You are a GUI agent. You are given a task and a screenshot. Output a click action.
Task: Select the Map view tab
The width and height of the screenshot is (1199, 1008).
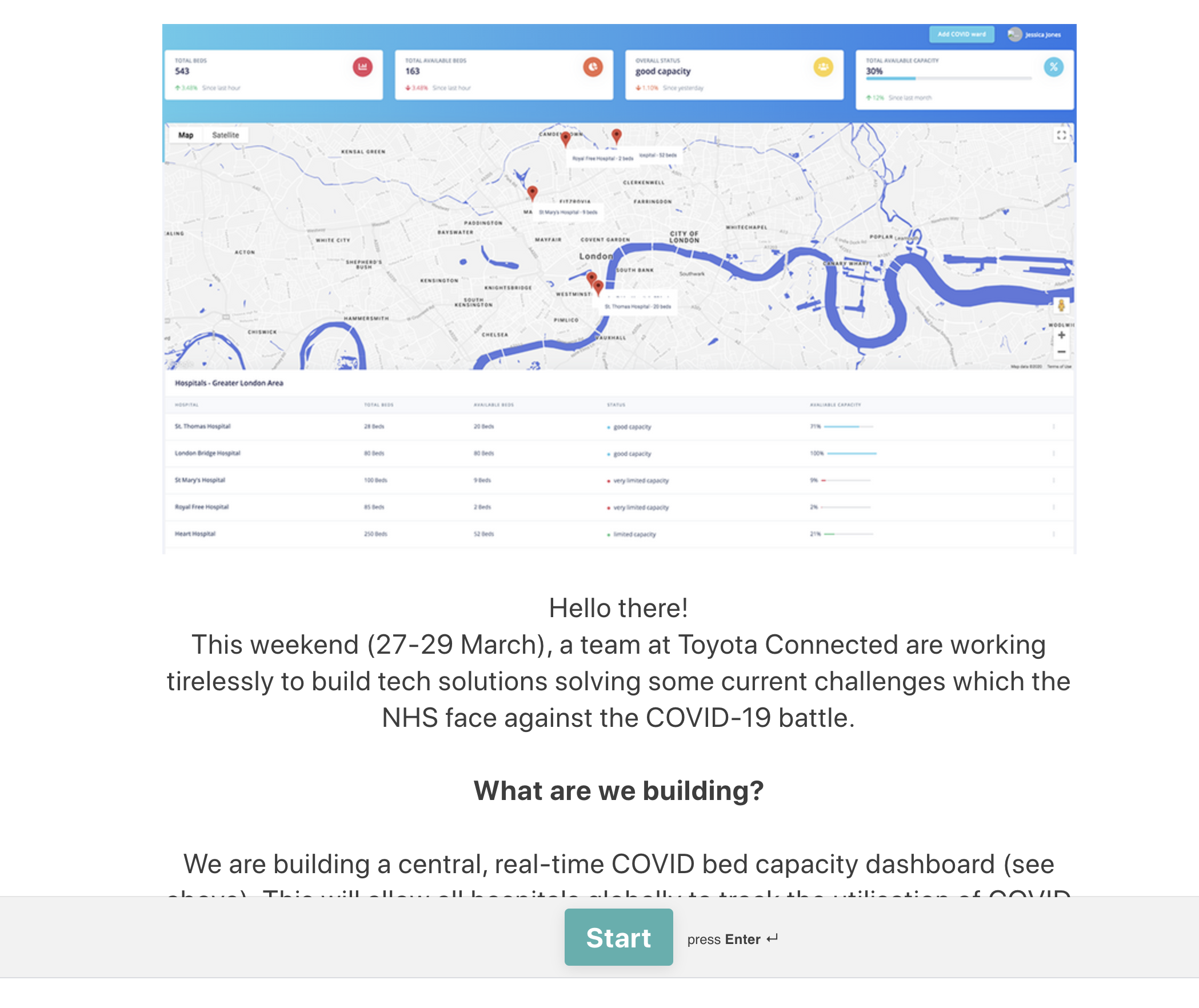point(186,135)
